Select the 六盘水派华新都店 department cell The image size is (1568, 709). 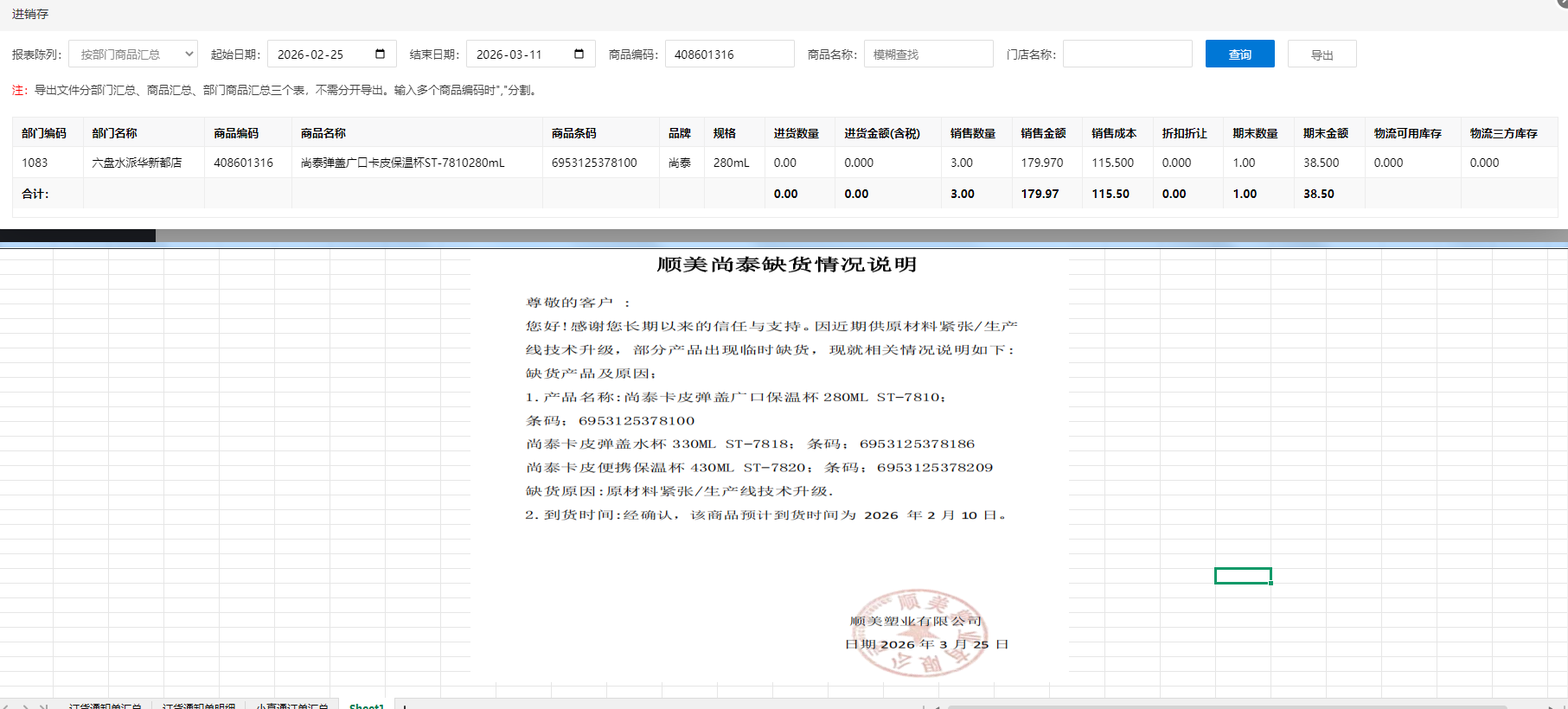tap(137, 163)
